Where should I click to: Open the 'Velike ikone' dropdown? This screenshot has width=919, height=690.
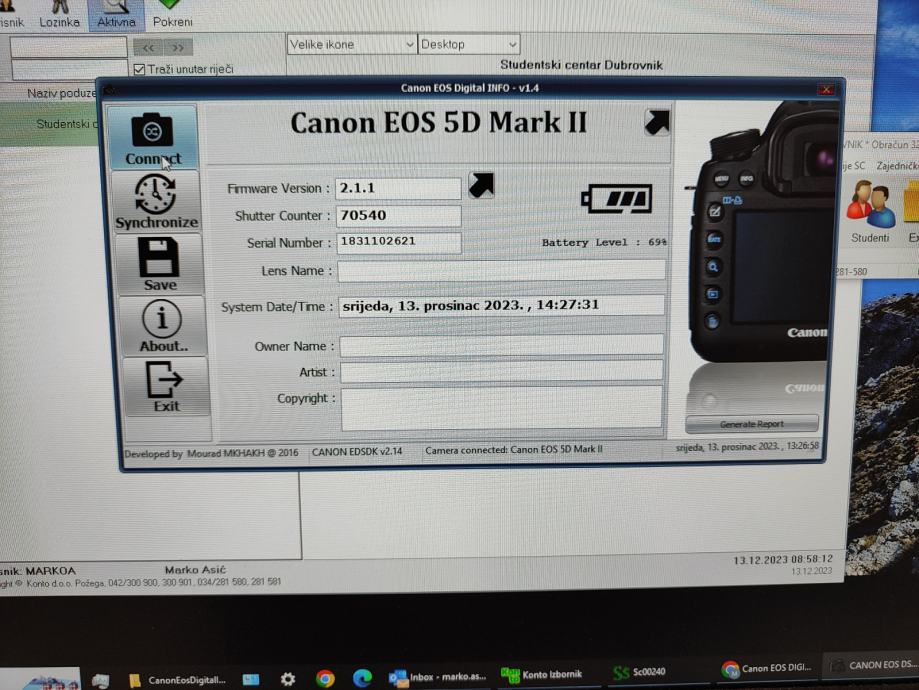click(x=352, y=45)
